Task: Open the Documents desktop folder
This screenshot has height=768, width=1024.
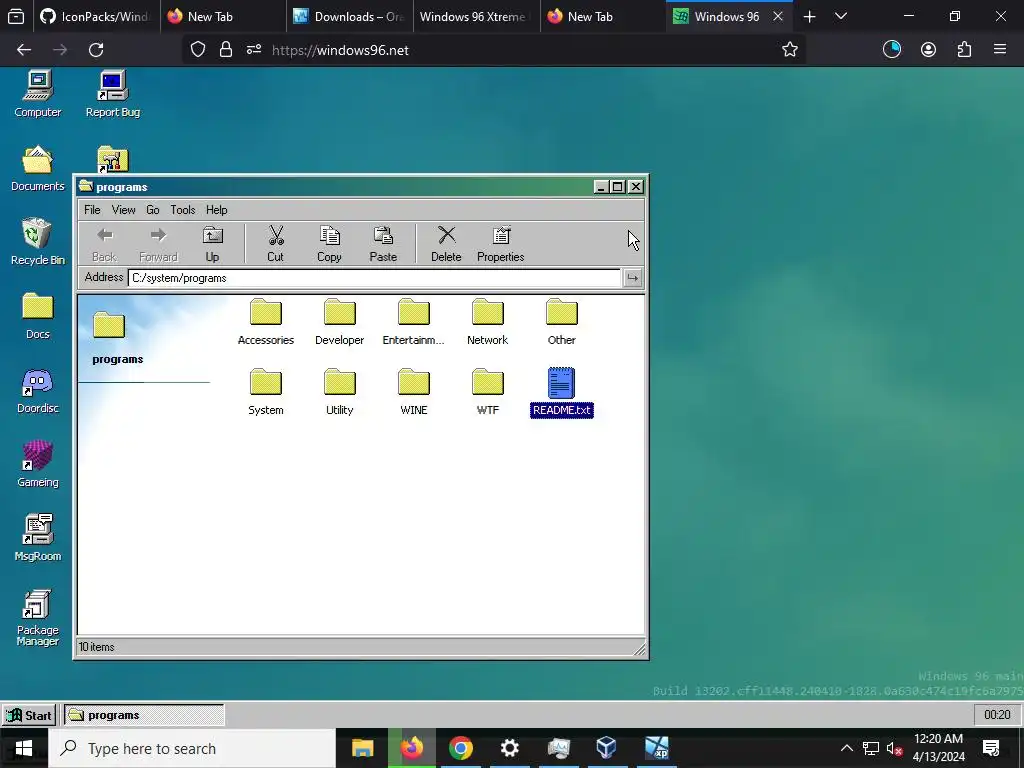Action: 38,168
